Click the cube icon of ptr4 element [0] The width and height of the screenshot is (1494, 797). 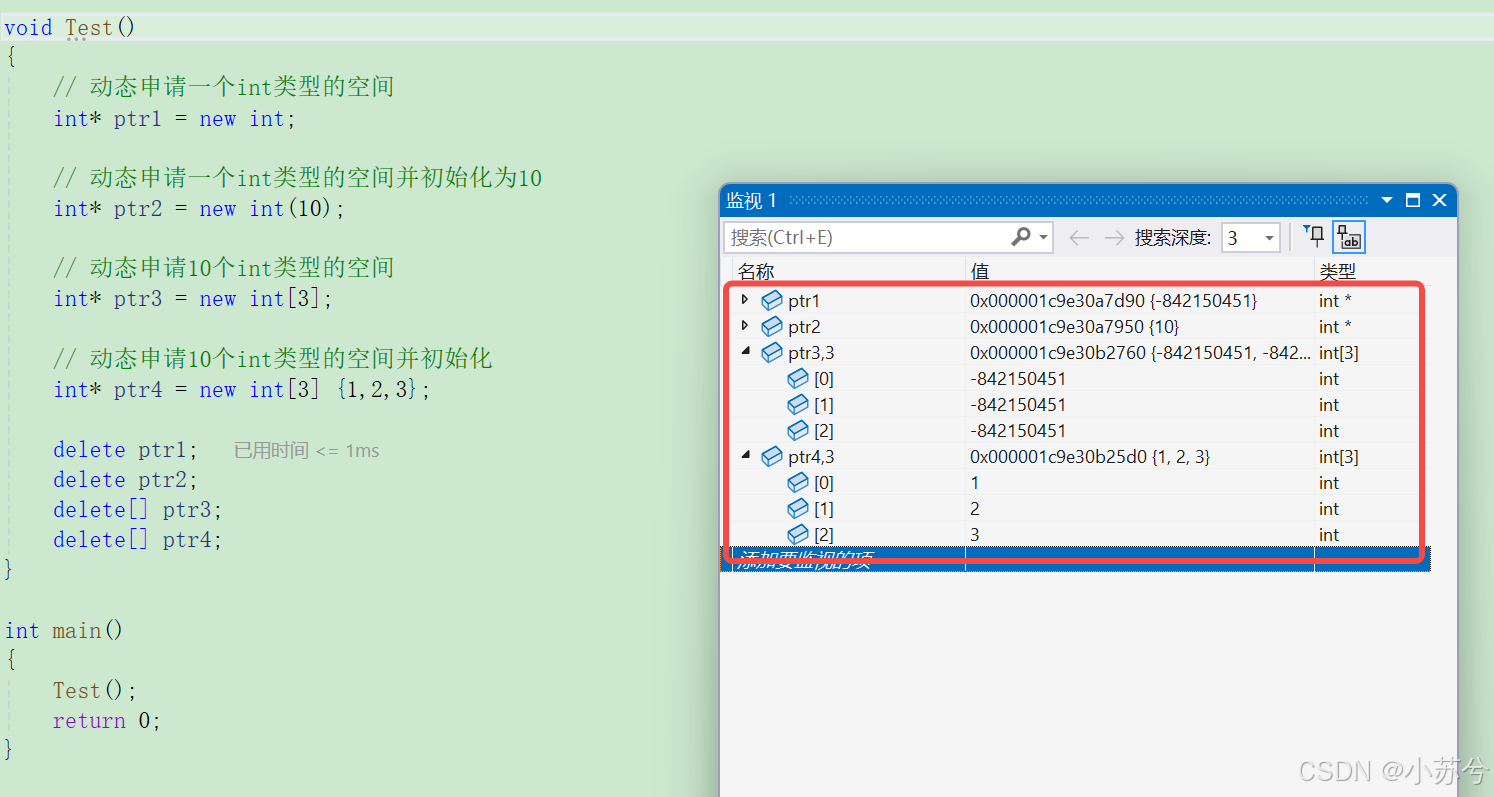[798, 482]
